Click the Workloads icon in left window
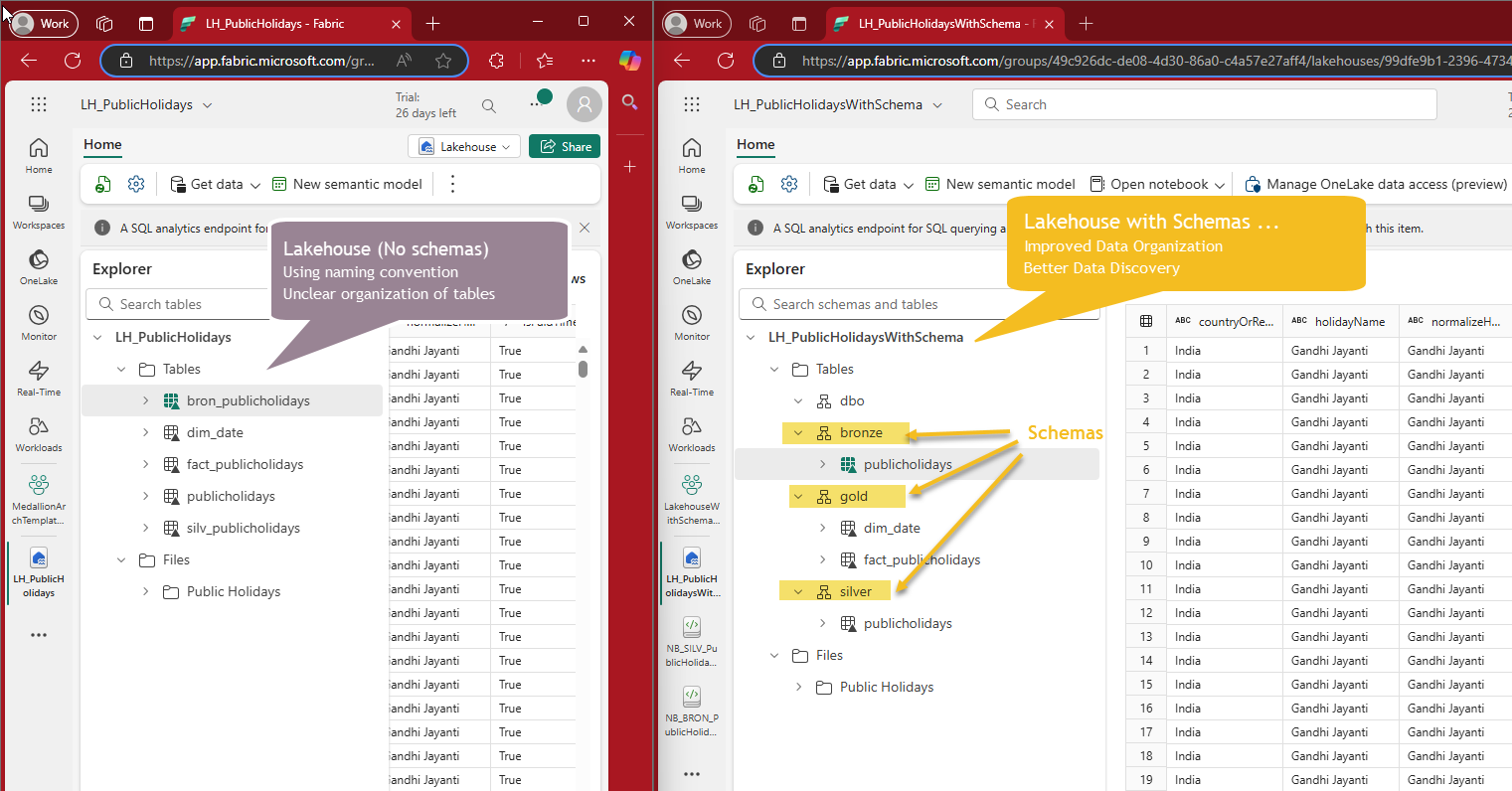Viewport: 1512px width, 791px height. 39,432
